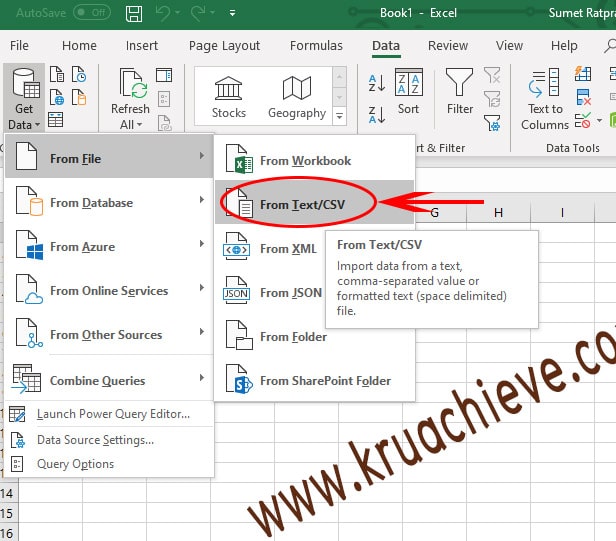Open the Sort dialog button
The height and width of the screenshot is (541, 616).
[x=409, y=92]
